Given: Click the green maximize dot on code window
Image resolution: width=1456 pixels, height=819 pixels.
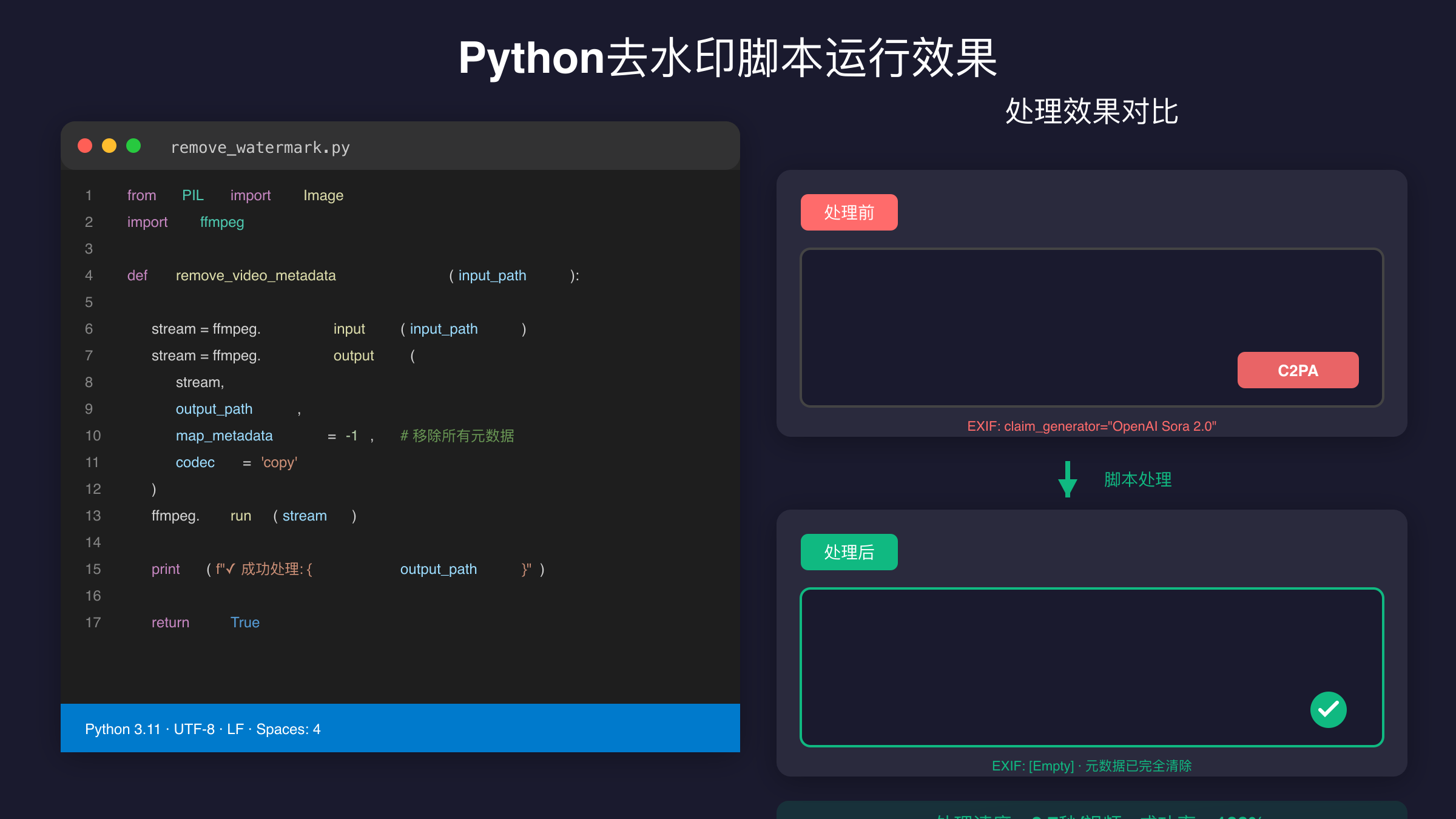Looking at the screenshot, I should click(x=133, y=146).
